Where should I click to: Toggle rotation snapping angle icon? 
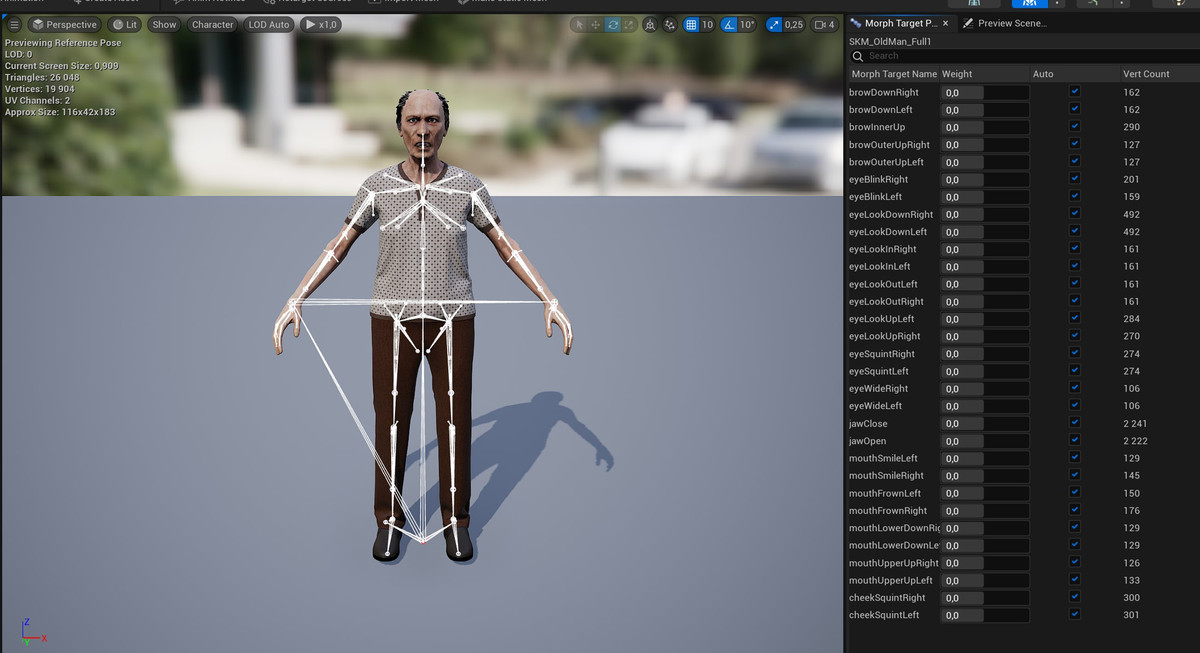coord(729,24)
